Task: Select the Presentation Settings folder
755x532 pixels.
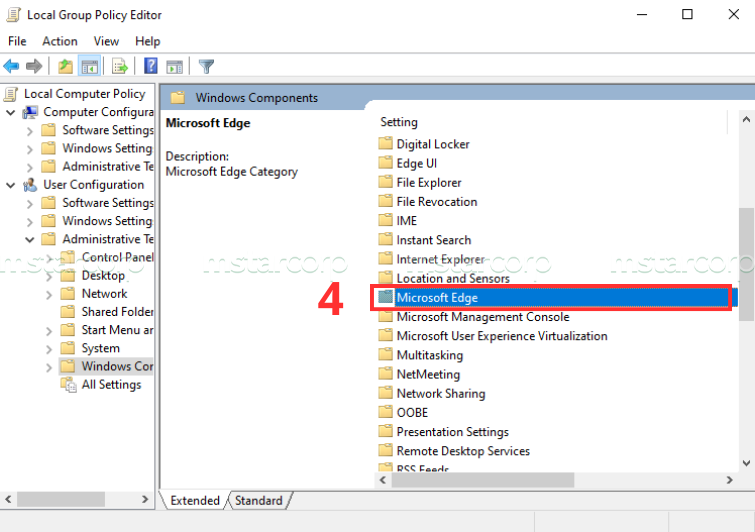Action: [x=453, y=432]
